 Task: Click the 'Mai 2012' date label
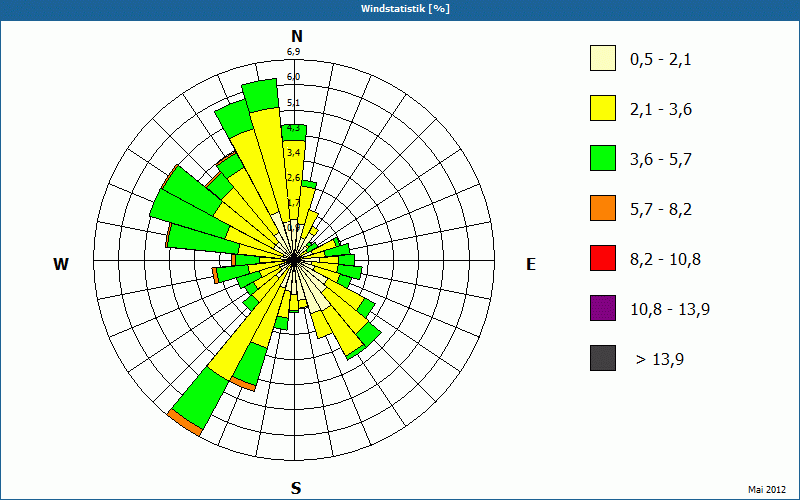[x=767, y=490]
